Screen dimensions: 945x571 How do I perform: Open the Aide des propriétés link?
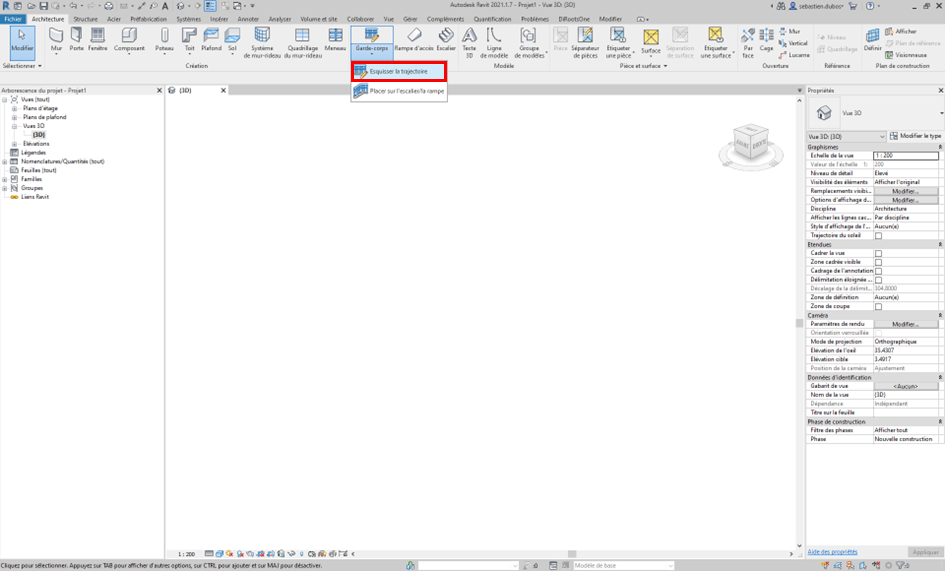click(832, 551)
